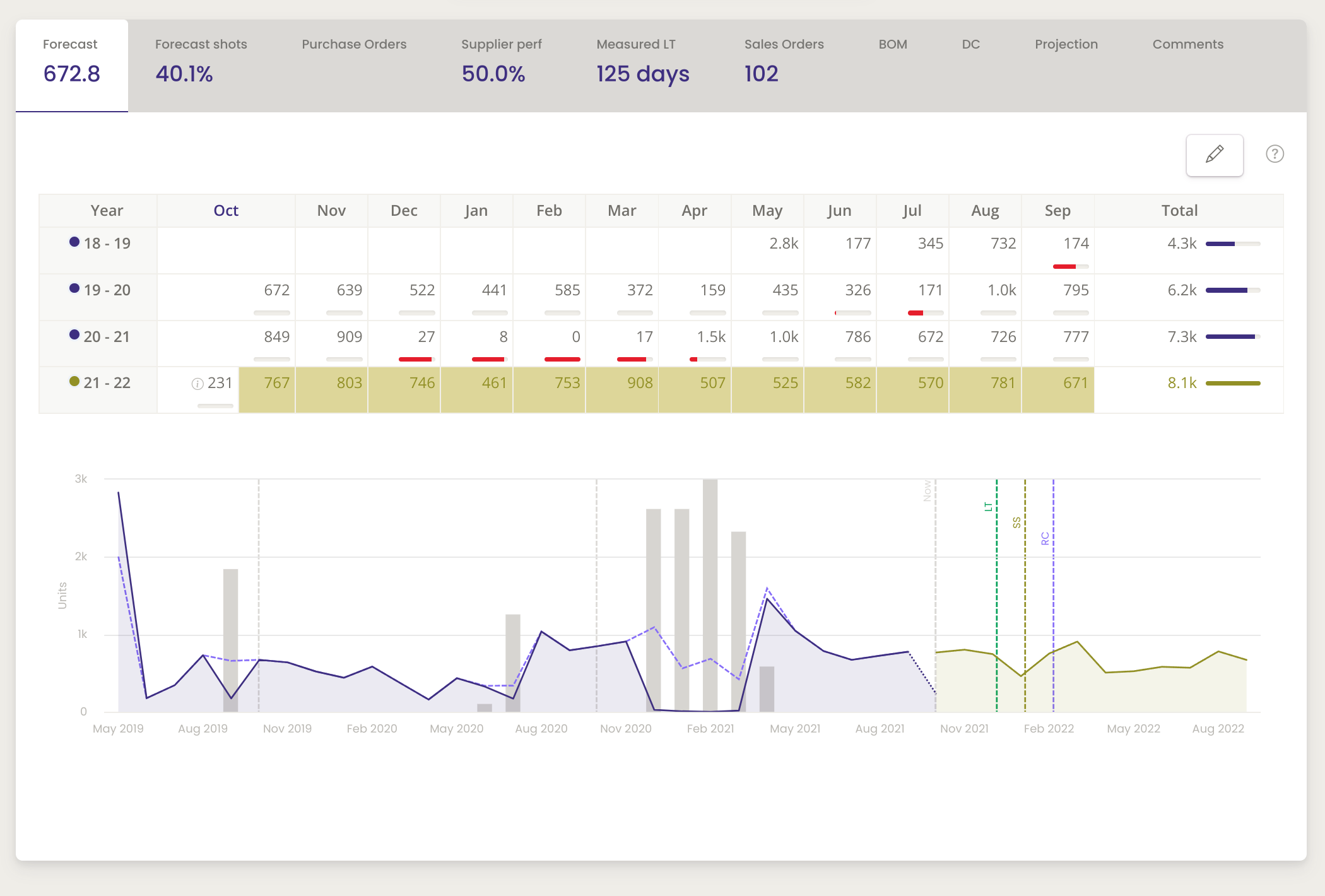Toggle the 20 - 21 series dot

[x=74, y=335]
